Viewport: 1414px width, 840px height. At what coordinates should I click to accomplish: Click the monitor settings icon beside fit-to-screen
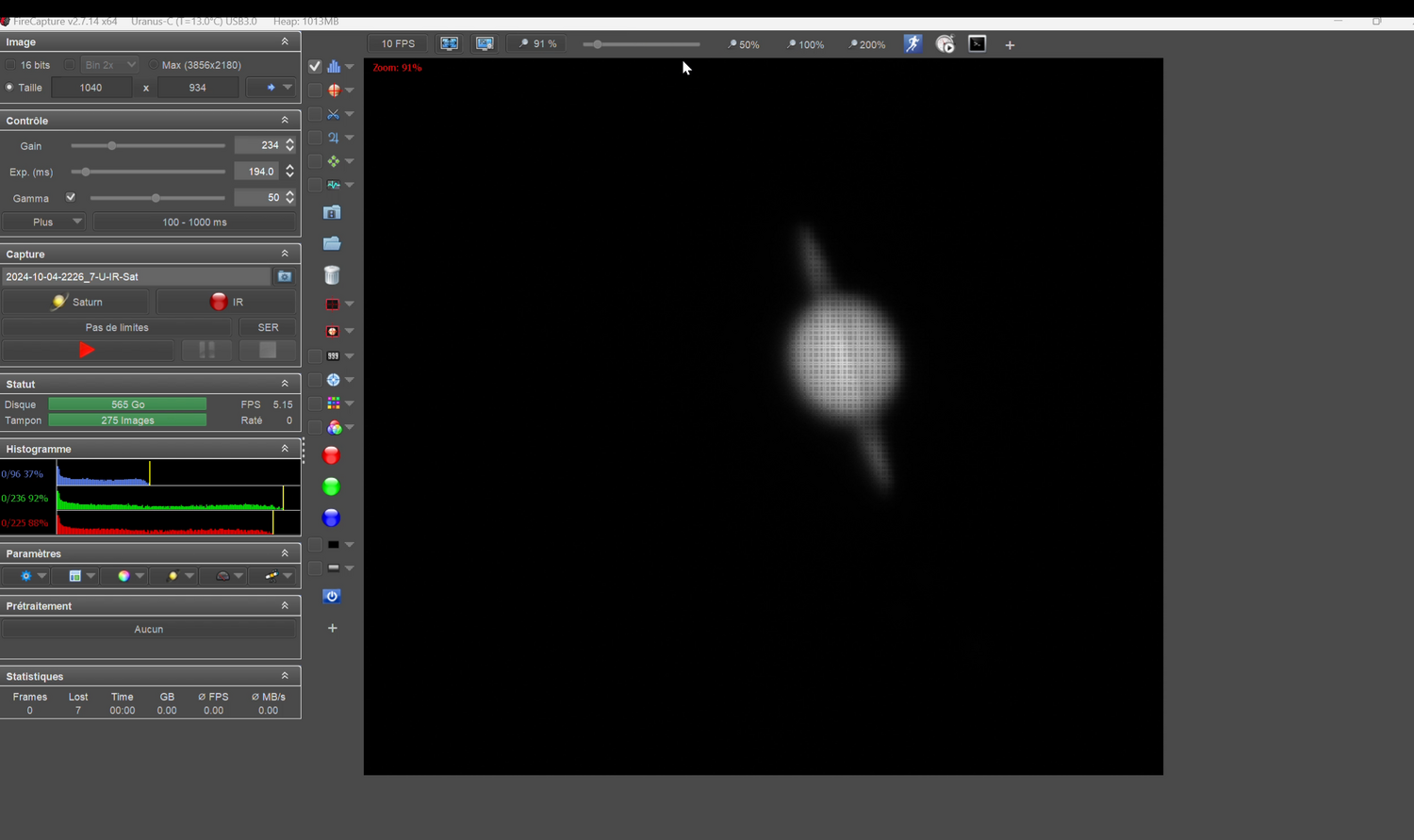coord(485,44)
